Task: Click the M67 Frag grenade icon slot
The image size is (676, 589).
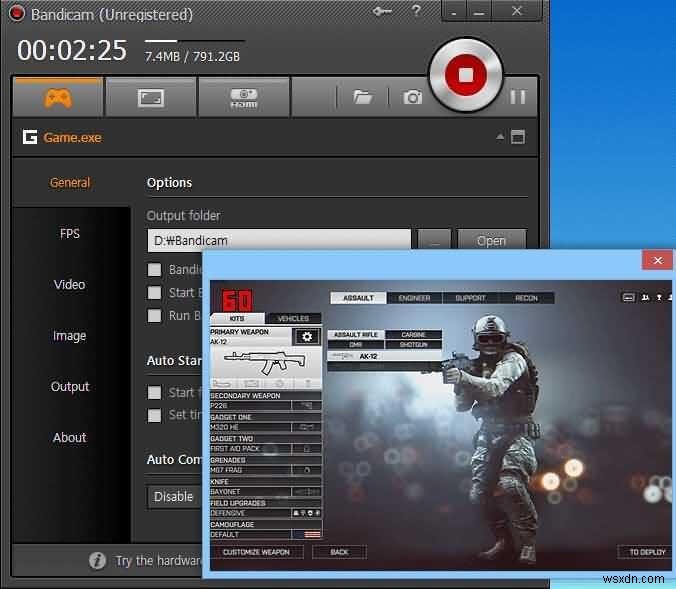Action: point(307,470)
